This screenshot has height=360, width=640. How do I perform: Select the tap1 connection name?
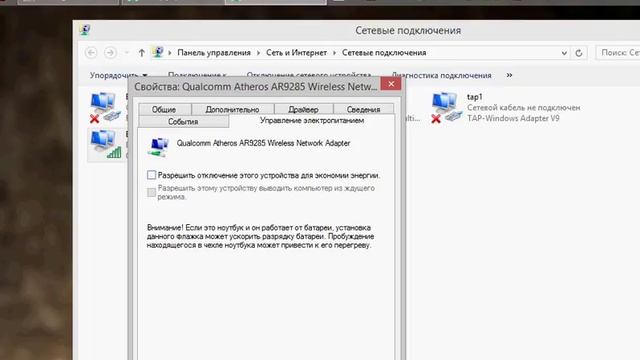[x=475, y=97]
